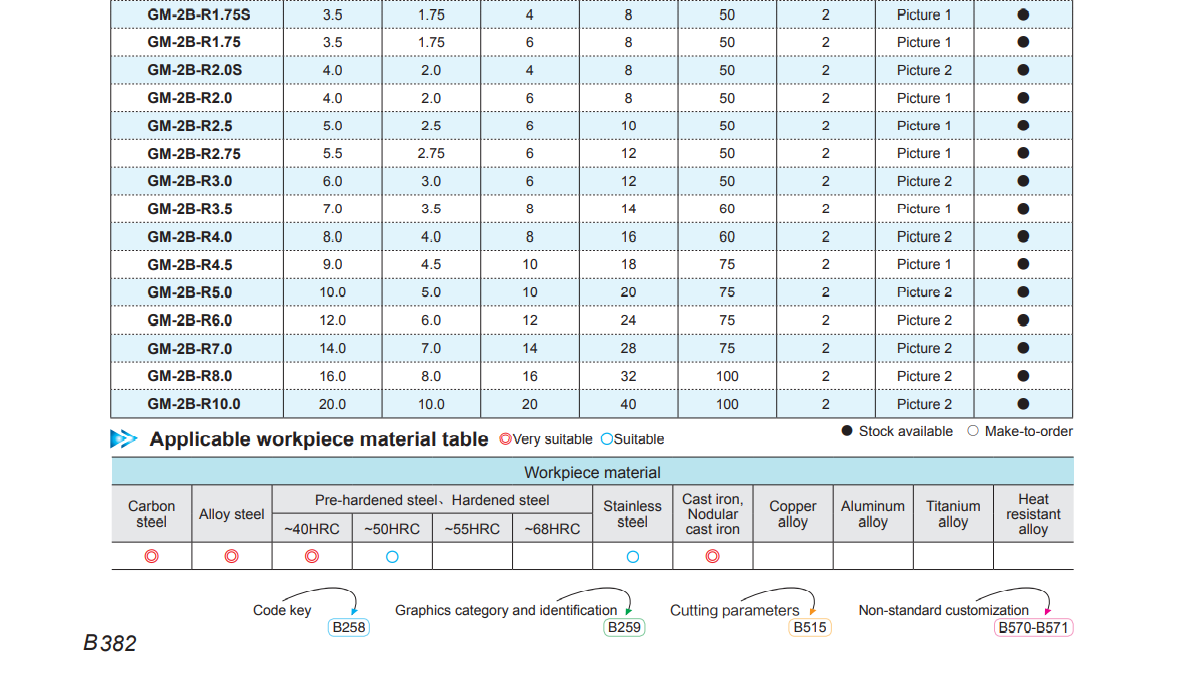Follow the B259 graphics category reference
Screen dimensions: 1186x677
click(x=624, y=628)
